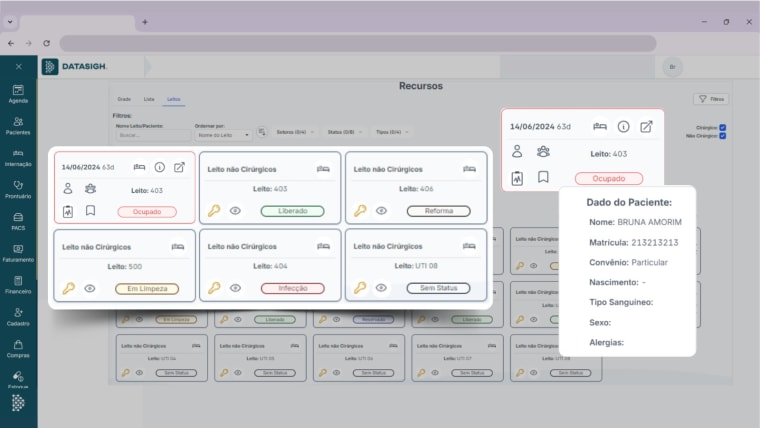Go to the Internação section
This screenshot has width=760, height=428.
18,158
